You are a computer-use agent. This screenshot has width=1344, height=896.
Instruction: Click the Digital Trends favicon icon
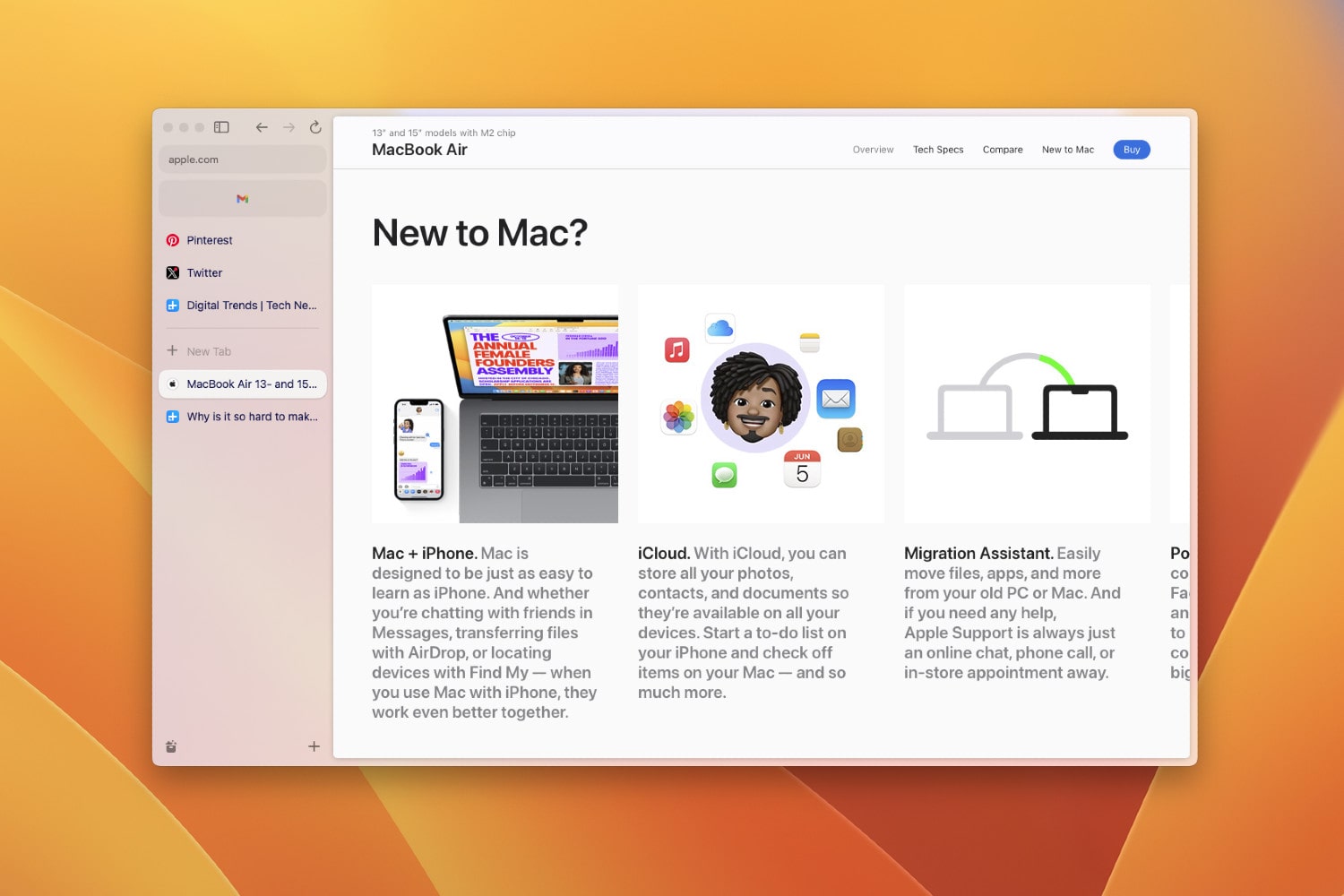coord(173,306)
